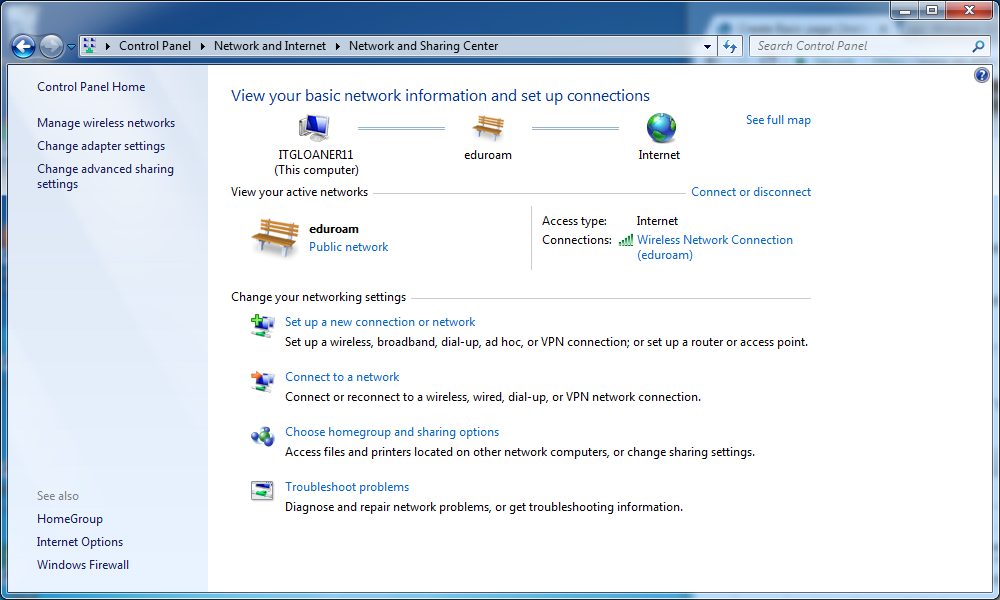Expand the address bar history dropdown
The width and height of the screenshot is (1000, 600).
(707, 46)
